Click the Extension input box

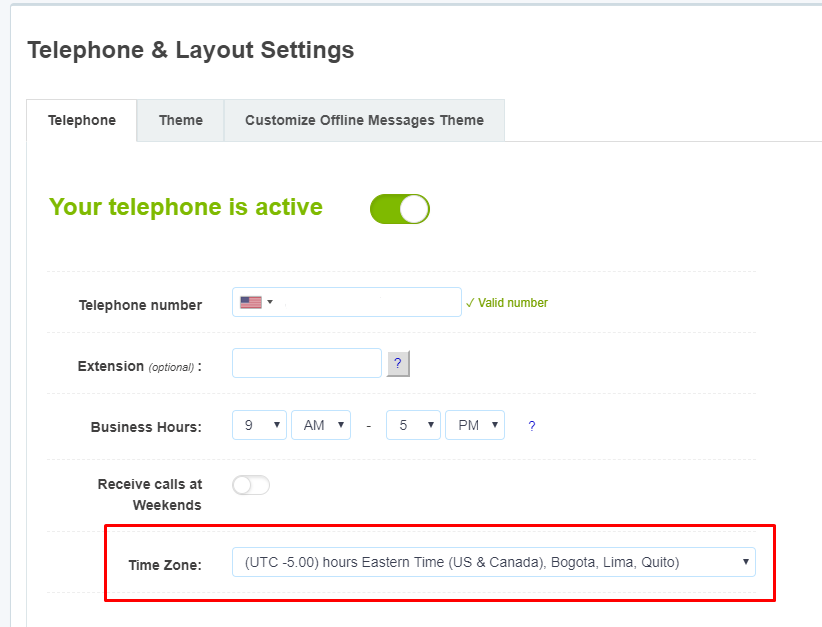coord(307,363)
